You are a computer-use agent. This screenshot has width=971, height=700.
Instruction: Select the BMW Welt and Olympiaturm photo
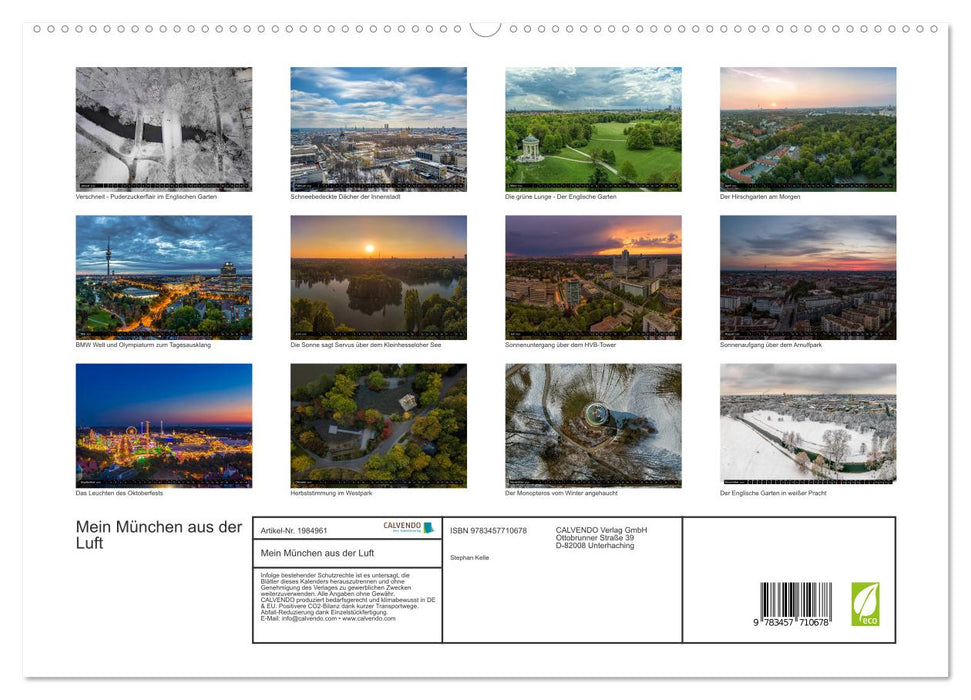click(164, 277)
